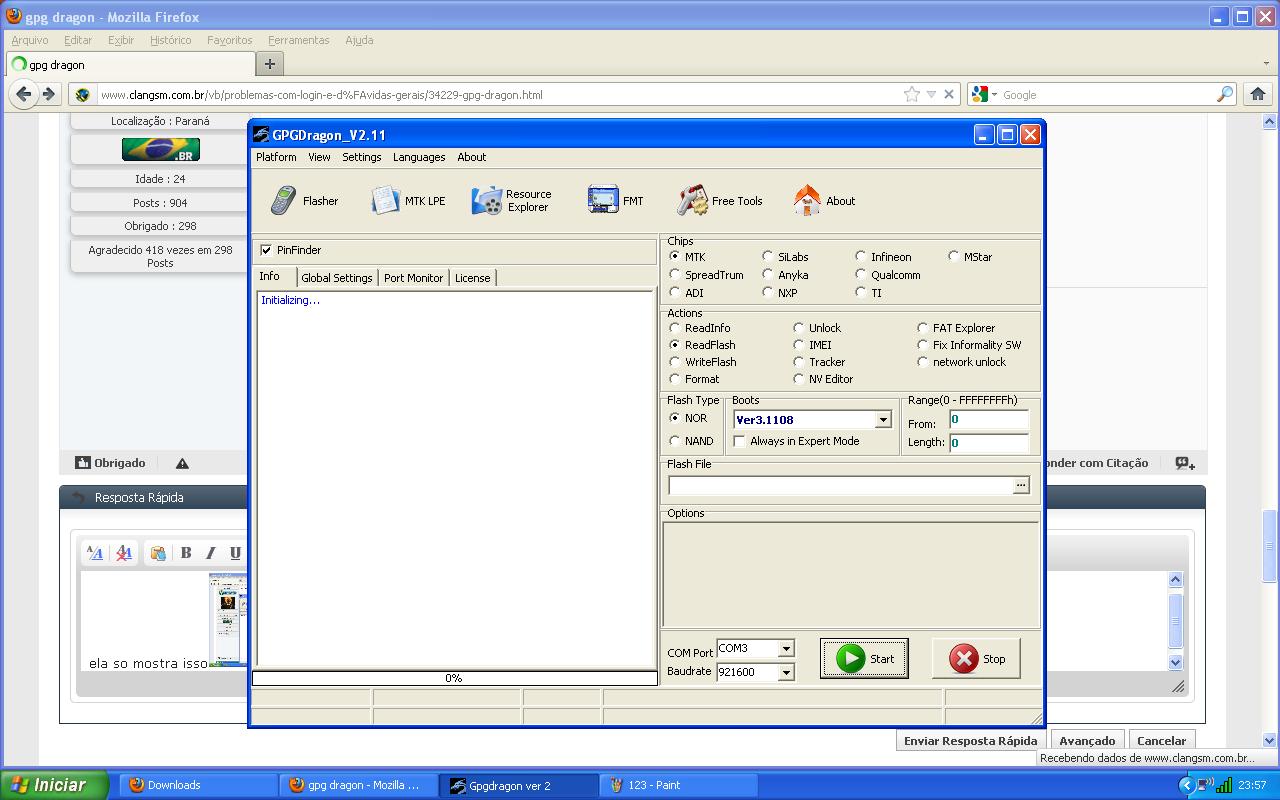
Task: Open the Firefox Favoritos menu
Action: [x=230, y=40]
